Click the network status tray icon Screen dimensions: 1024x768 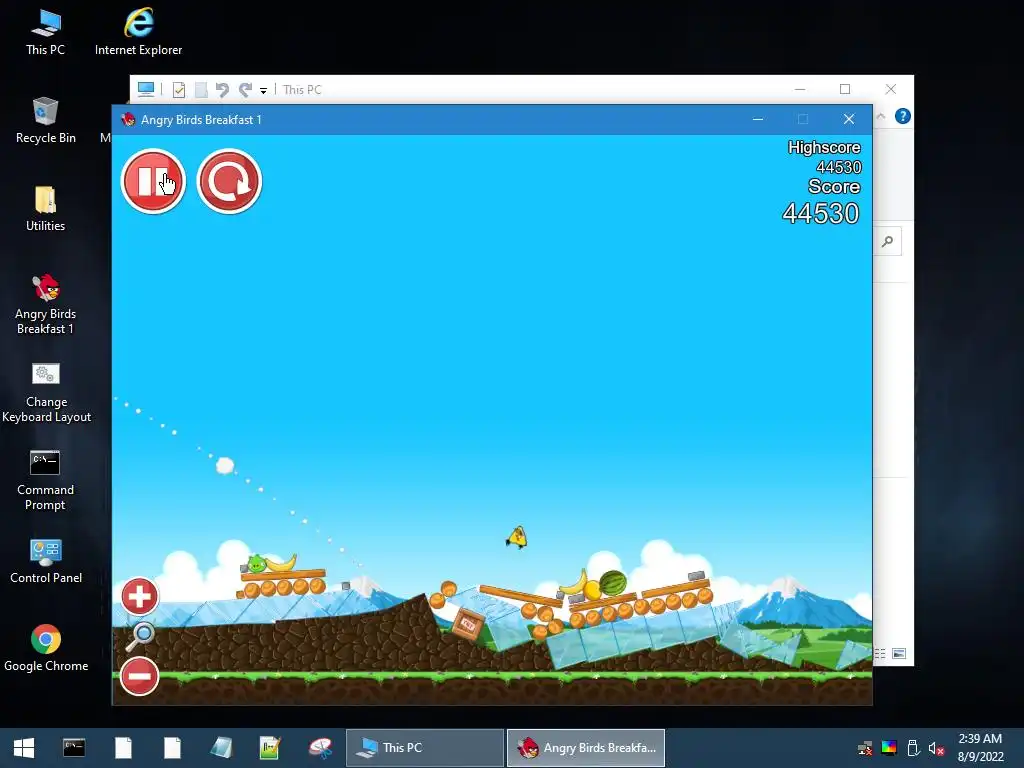(x=865, y=748)
